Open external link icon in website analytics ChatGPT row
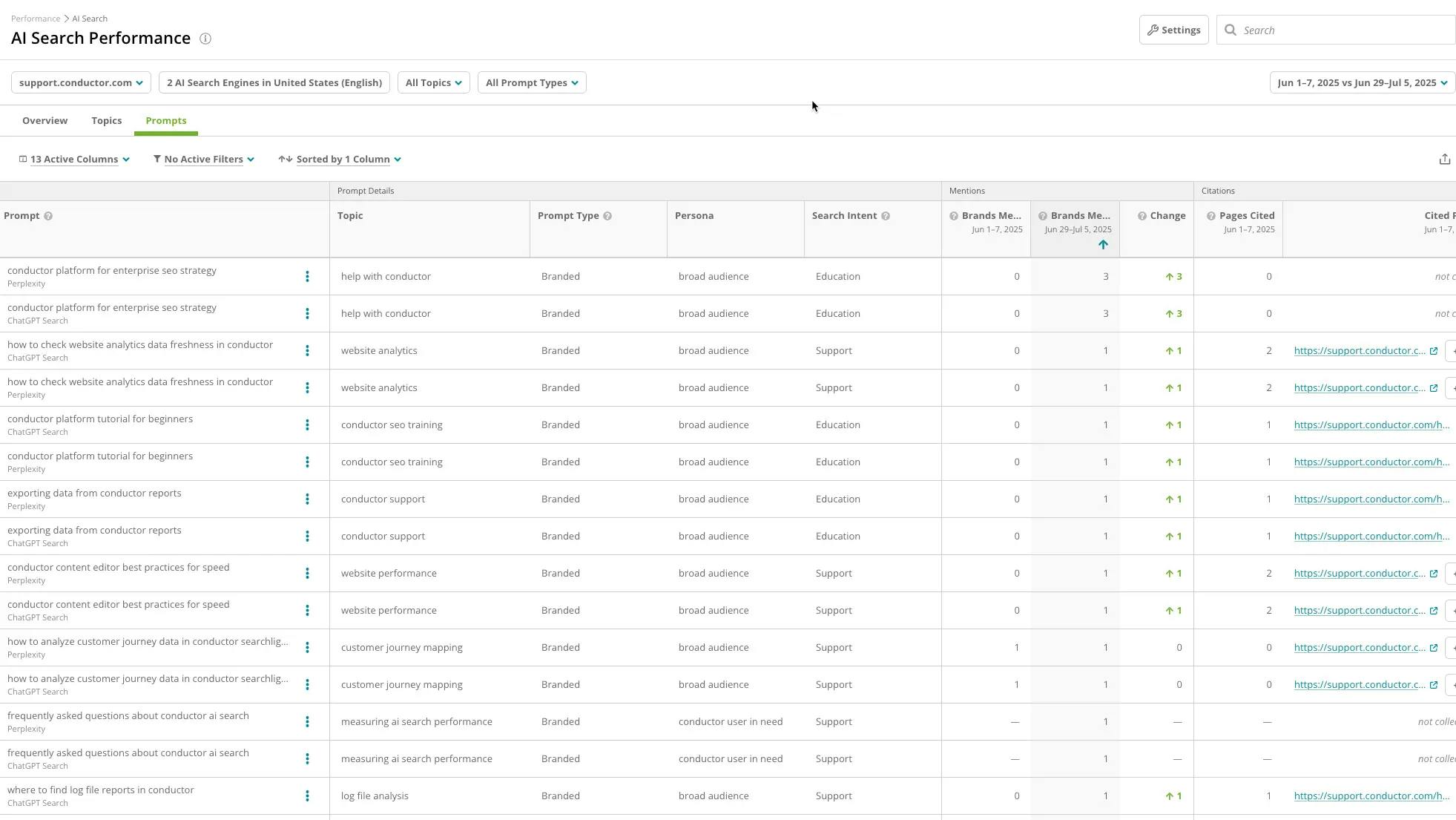This screenshot has width=1456, height=820. [x=1434, y=351]
